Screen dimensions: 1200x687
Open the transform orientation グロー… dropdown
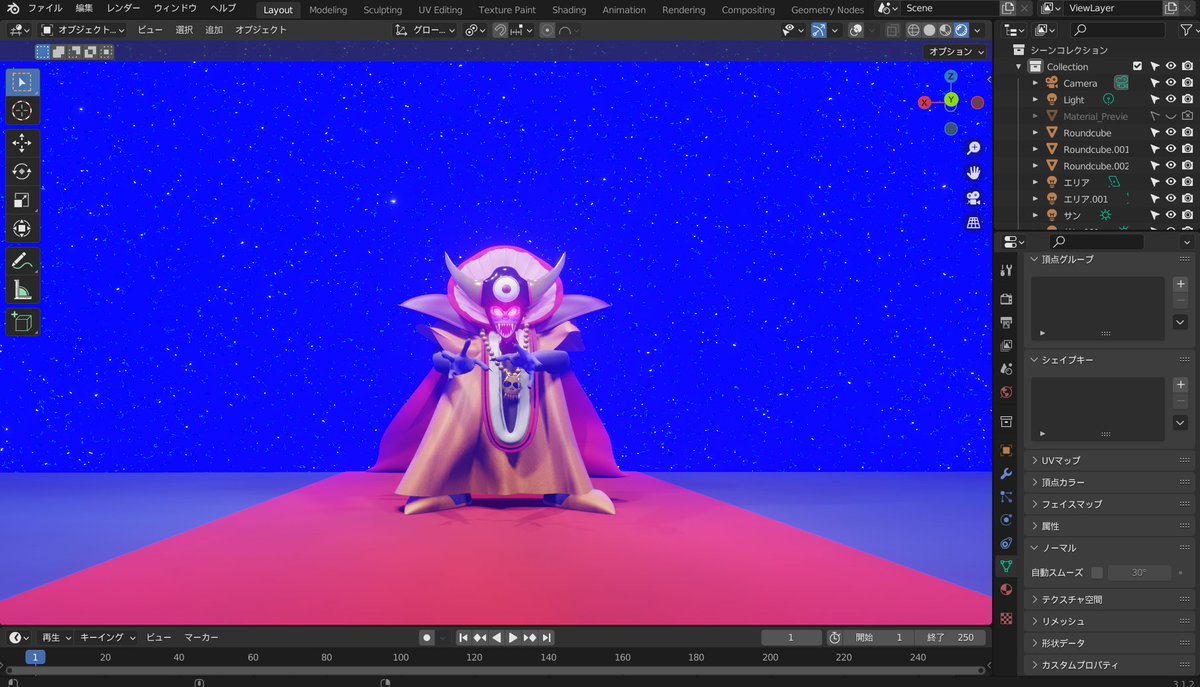tap(425, 30)
